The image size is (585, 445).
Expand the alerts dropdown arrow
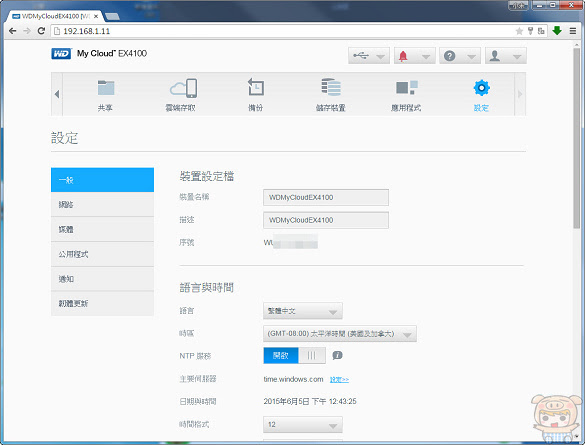point(426,57)
